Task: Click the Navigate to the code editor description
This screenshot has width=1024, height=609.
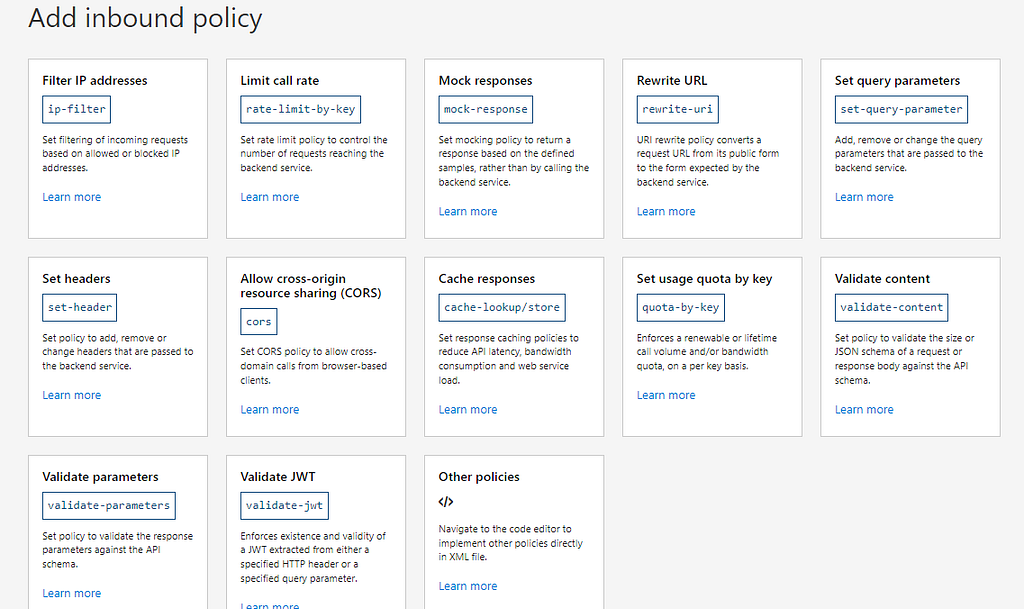Action: [510, 543]
